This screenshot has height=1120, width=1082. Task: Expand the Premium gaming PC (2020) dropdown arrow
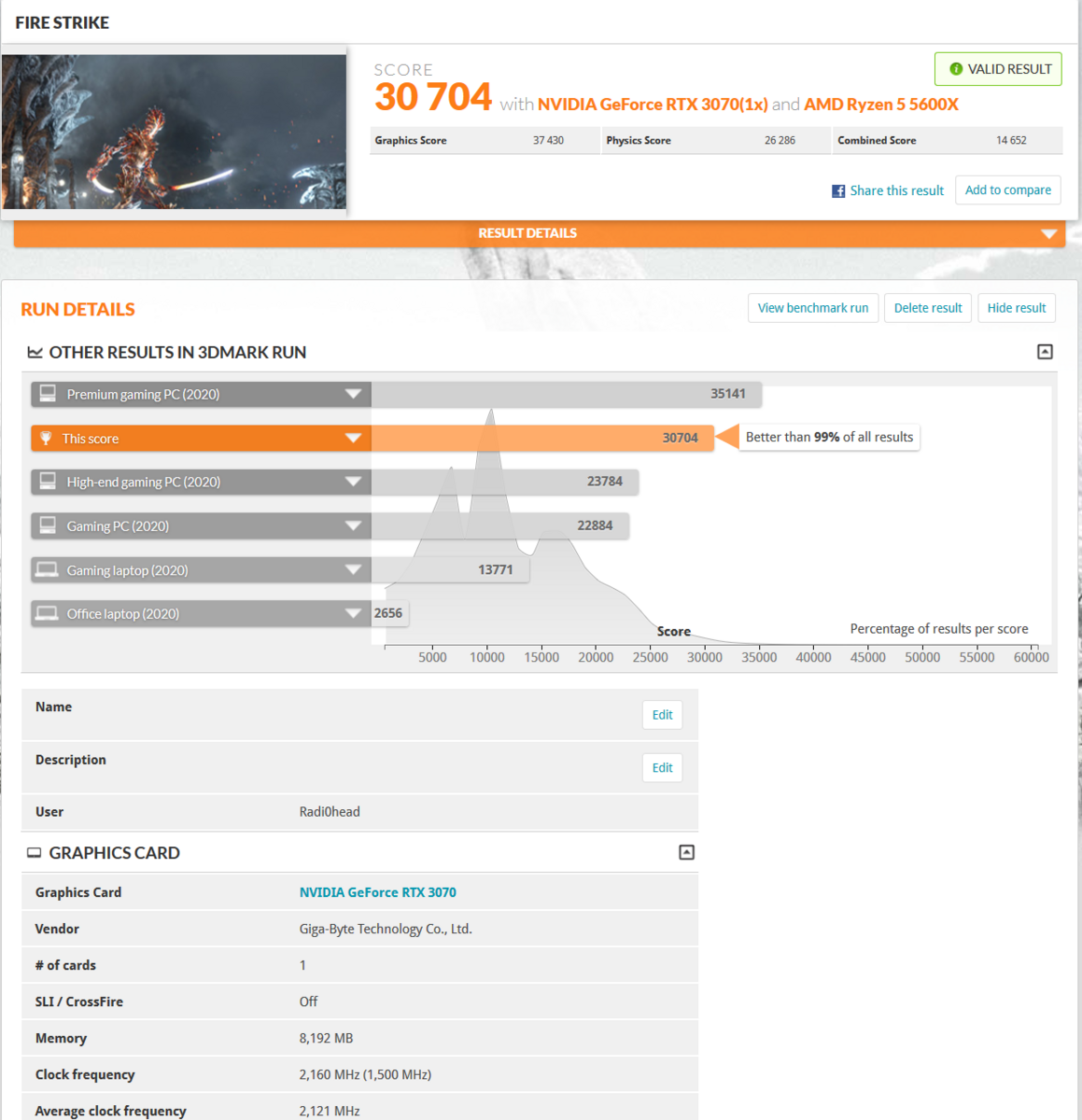pyautogui.click(x=353, y=394)
